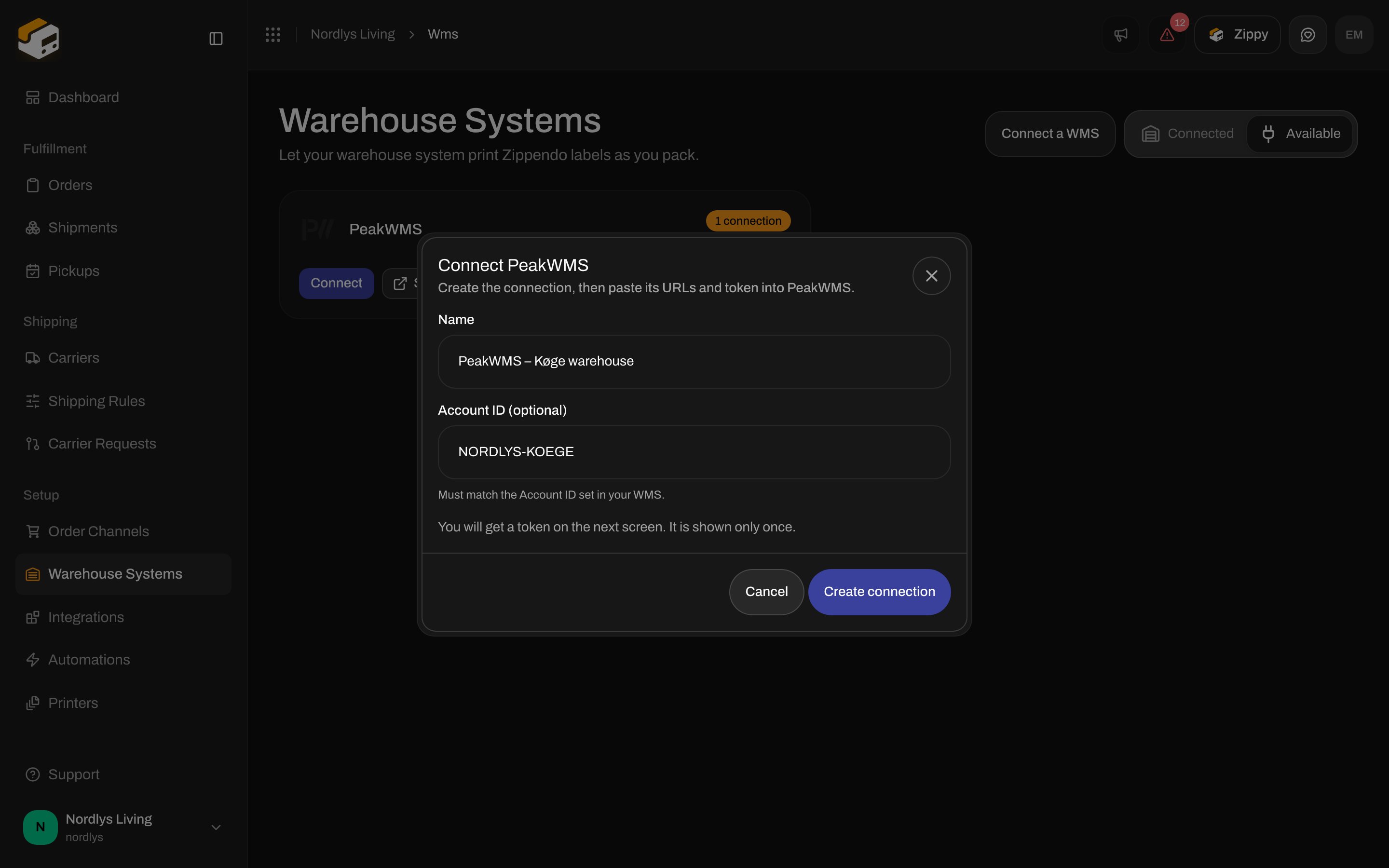Open the alerts warning icon with 12 badge
Viewport: 1389px width, 868px height.
[x=1167, y=34]
